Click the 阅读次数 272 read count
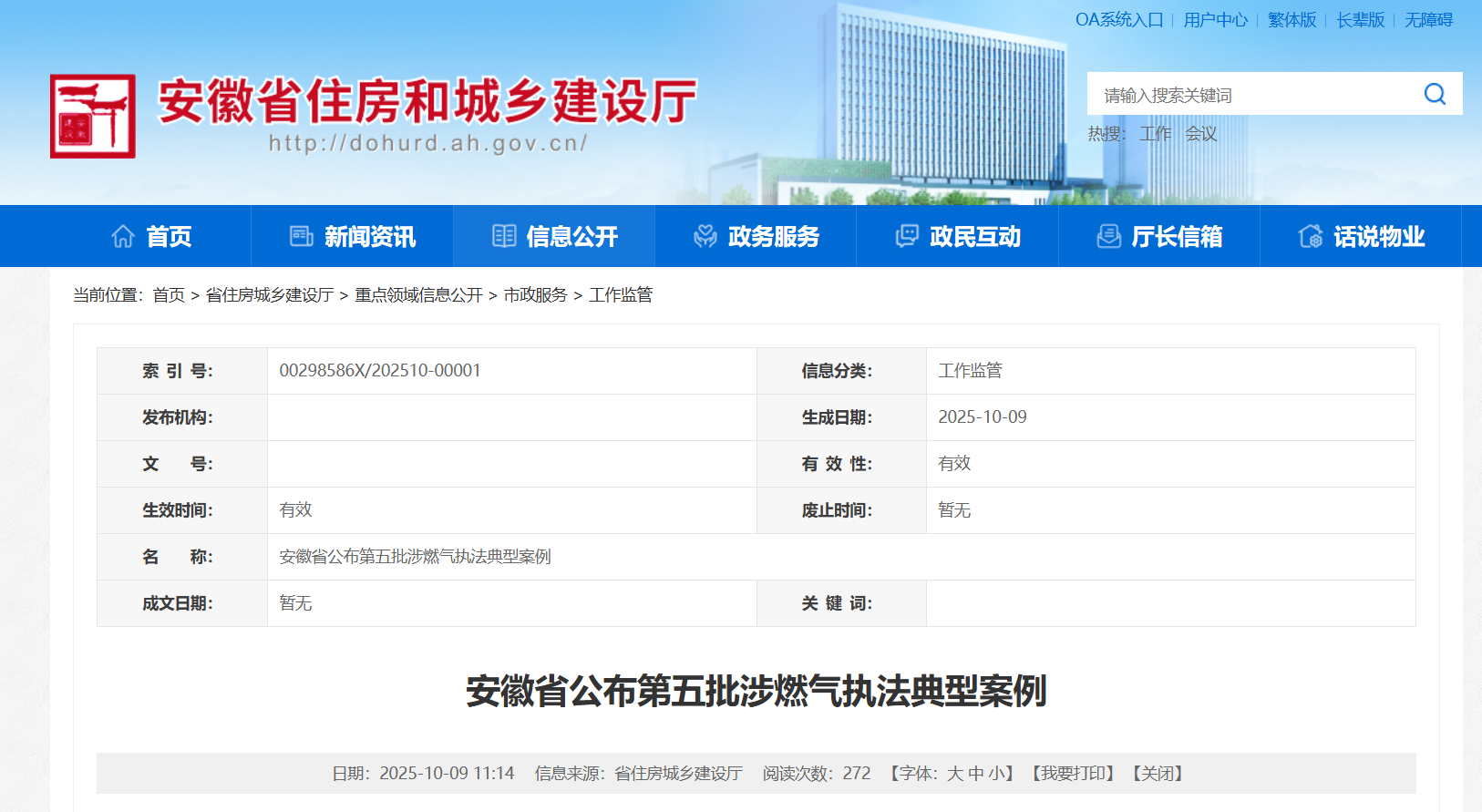Screen dimensions: 1482x812 pyautogui.click(x=817, y=774)
